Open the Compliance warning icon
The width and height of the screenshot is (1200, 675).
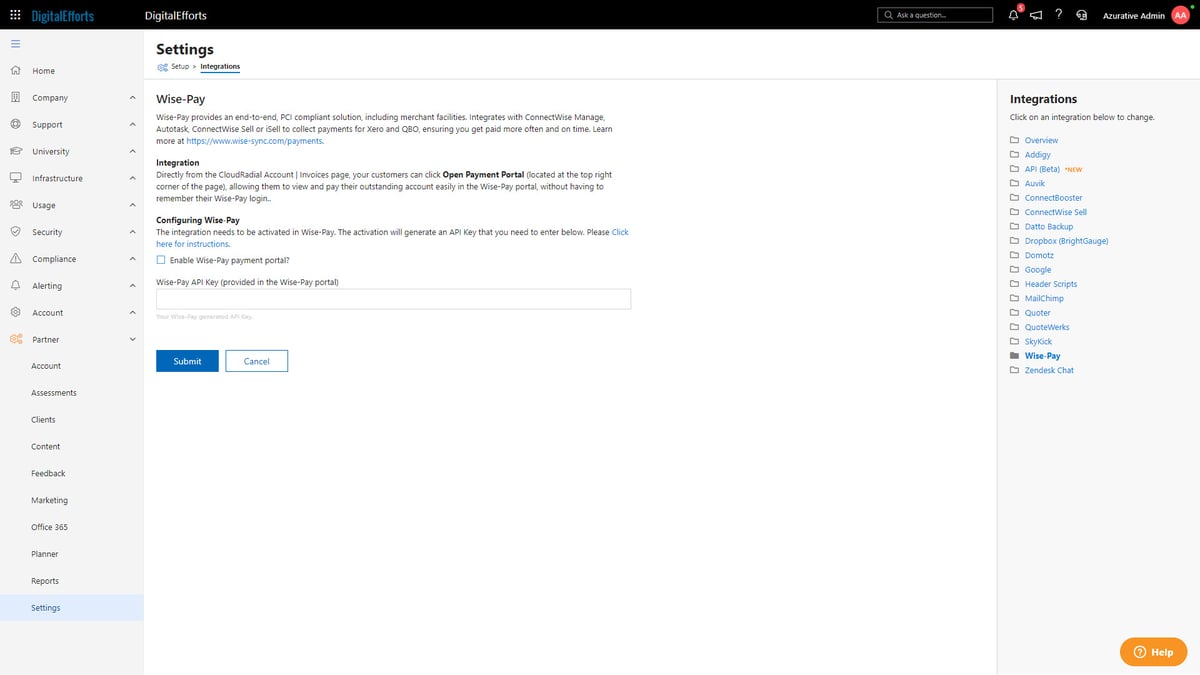pyautogui.click(x=16, y=258)
